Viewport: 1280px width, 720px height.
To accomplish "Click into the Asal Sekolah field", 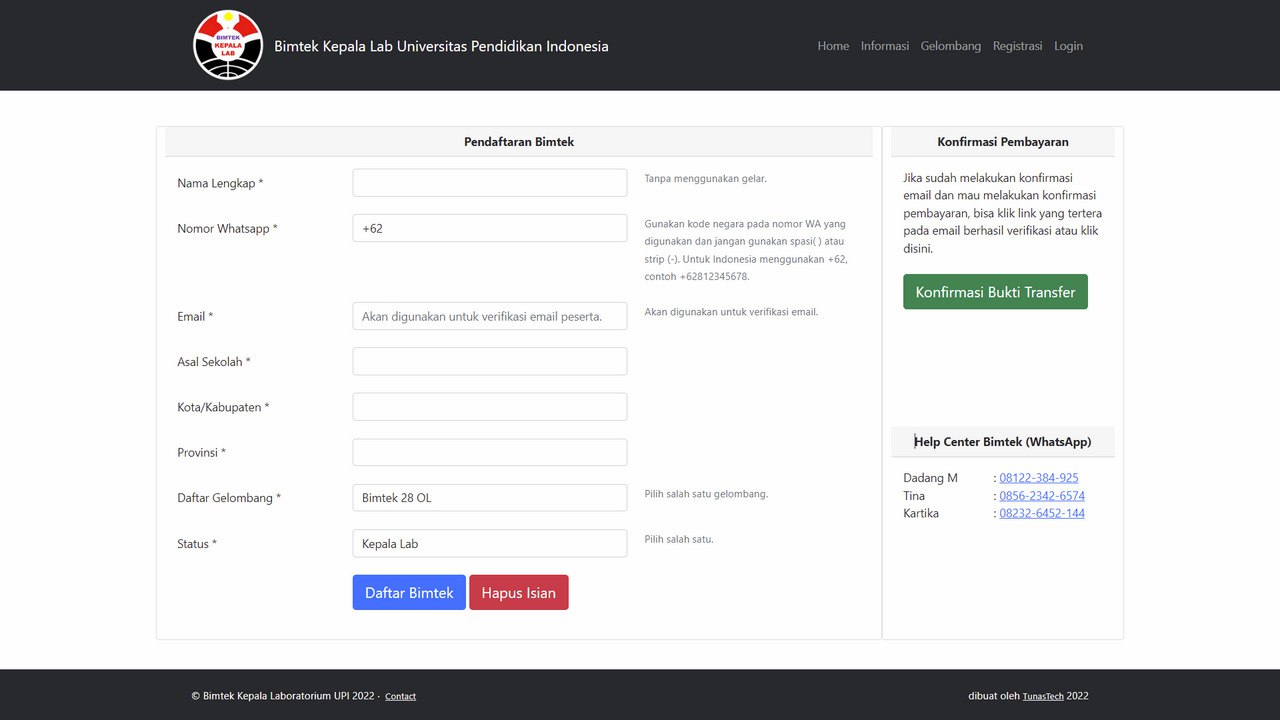I will [x=489, y=361].
